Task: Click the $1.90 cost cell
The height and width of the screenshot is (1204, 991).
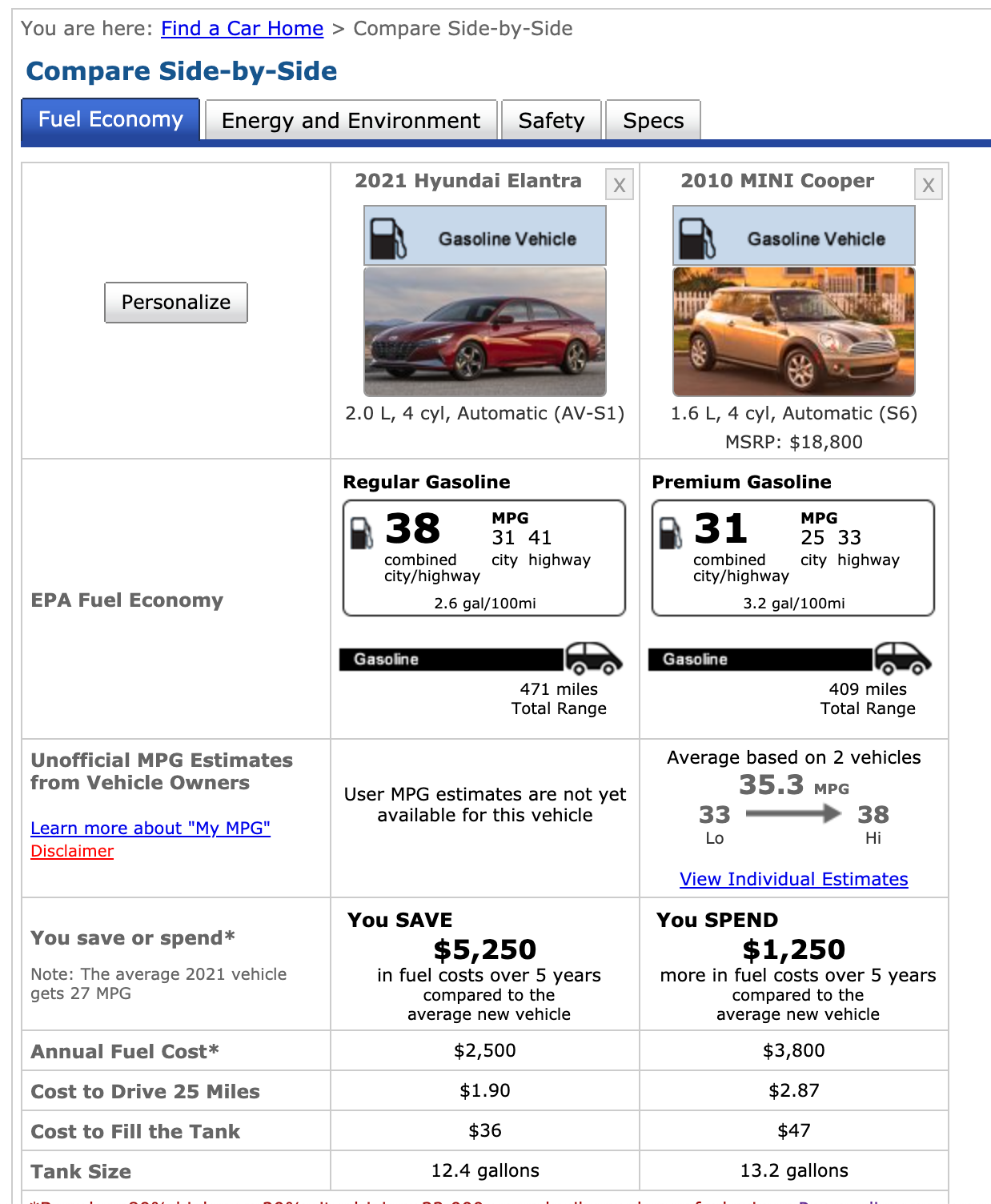Action: point(485,1090)
